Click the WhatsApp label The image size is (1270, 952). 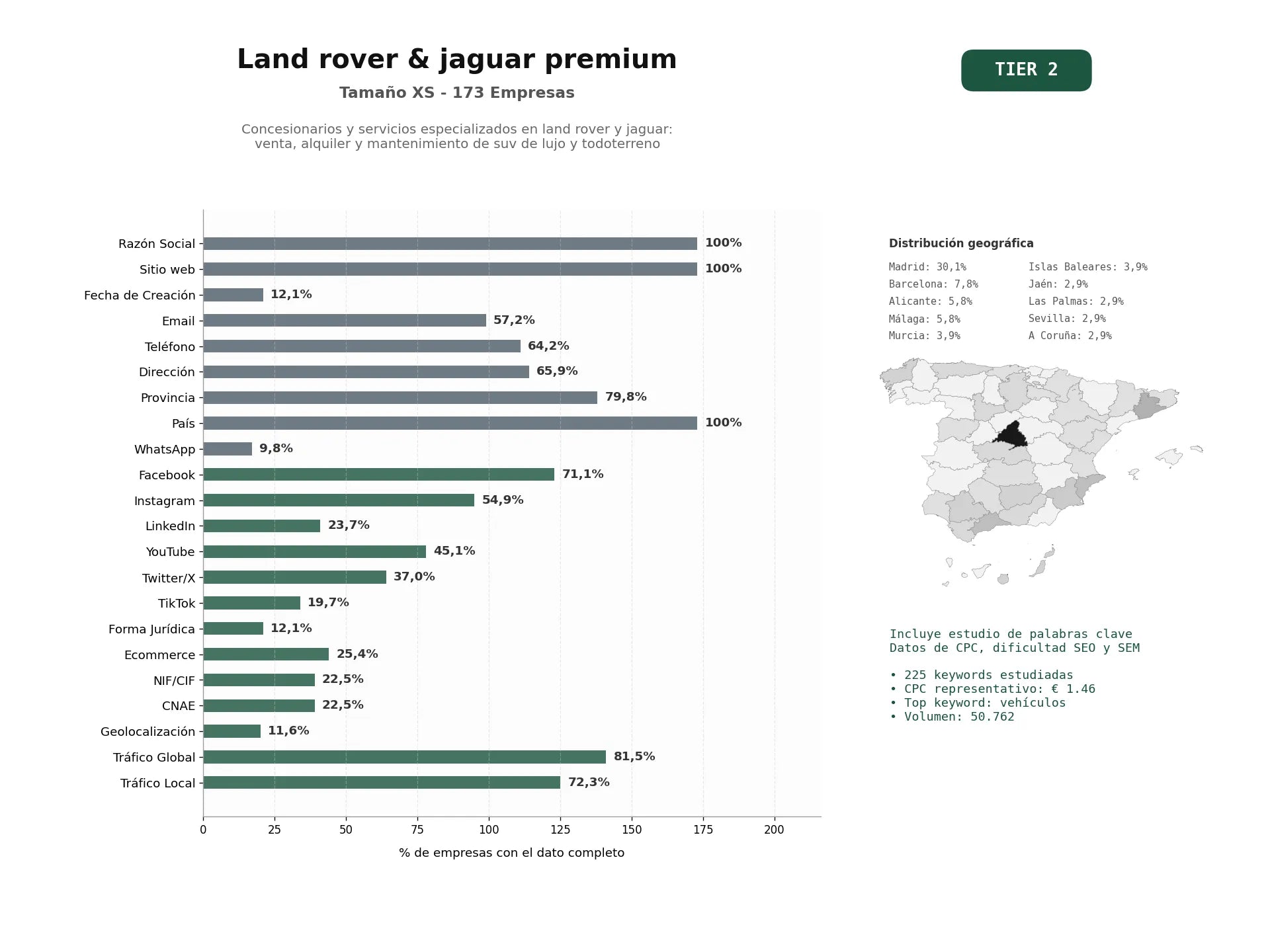pyautogui.click(x=165, y=449)
